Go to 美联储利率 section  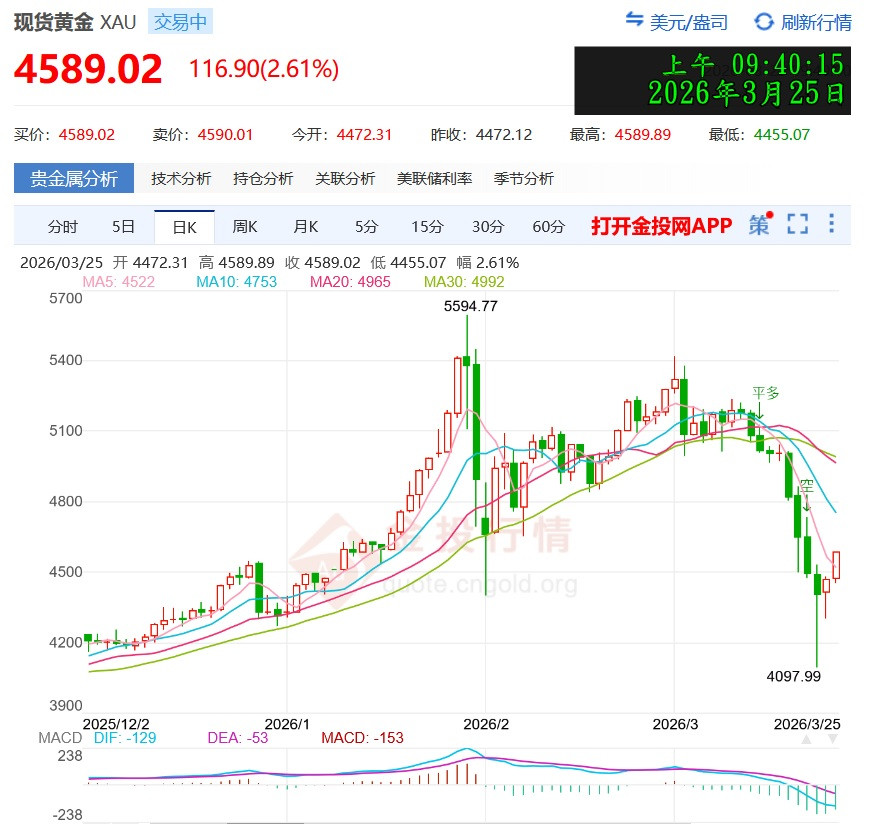(434, 179)
